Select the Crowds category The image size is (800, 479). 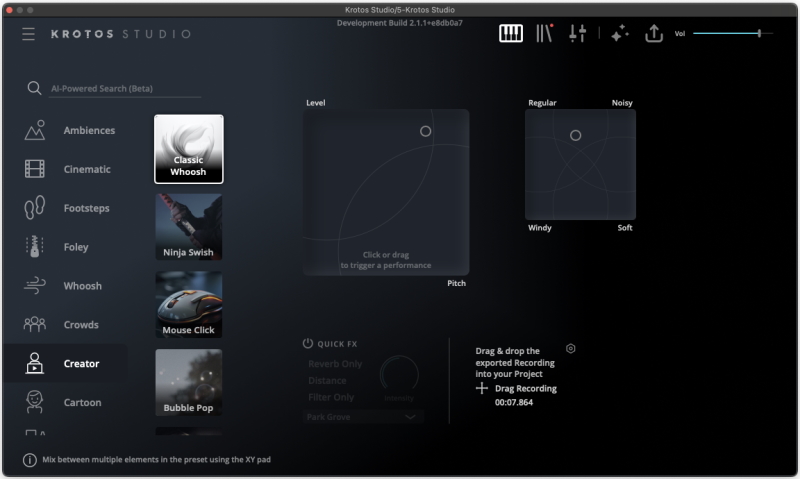click(81, 324)
